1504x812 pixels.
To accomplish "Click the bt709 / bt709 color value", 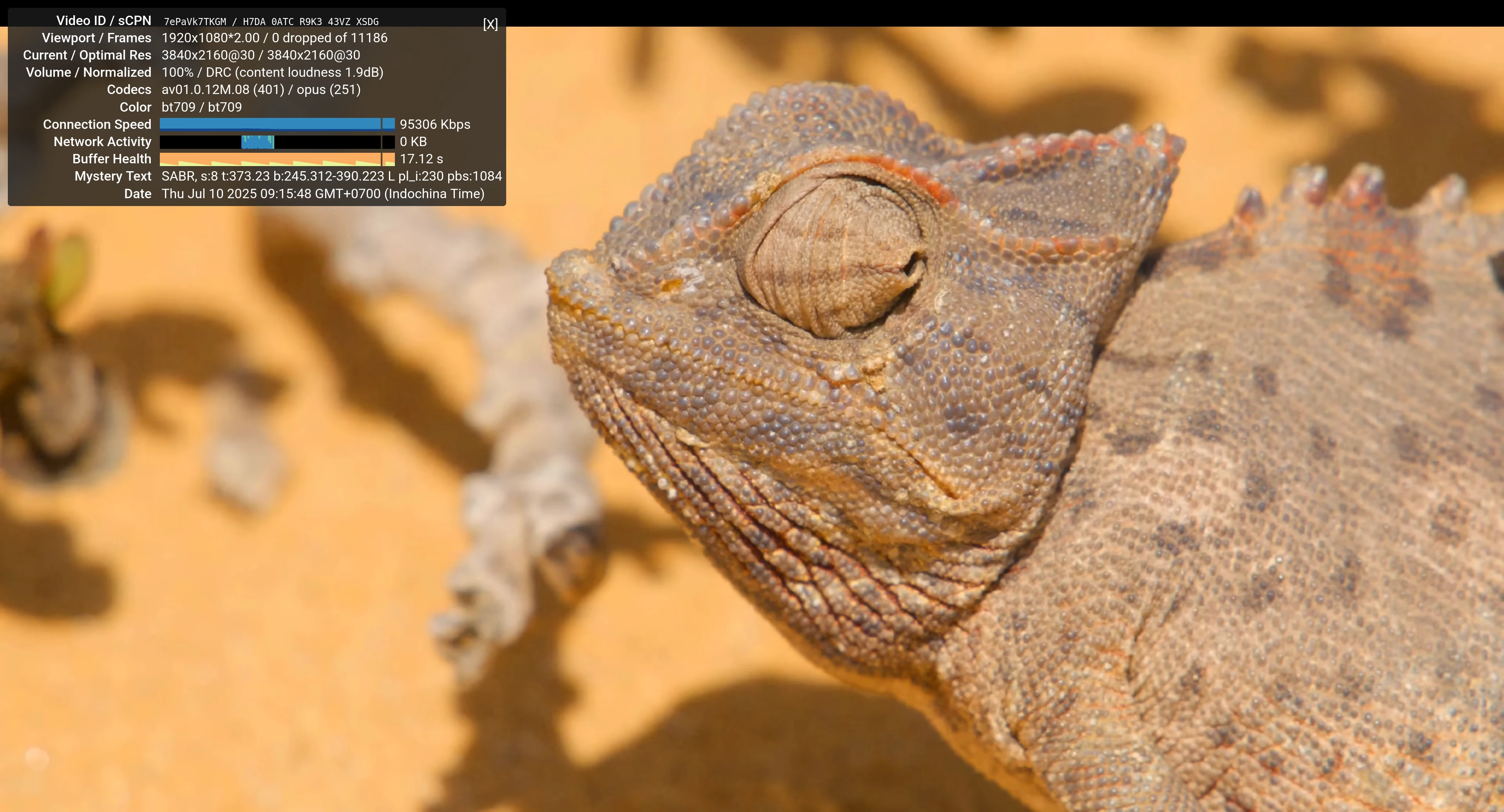I will click(x=201, y=107).
